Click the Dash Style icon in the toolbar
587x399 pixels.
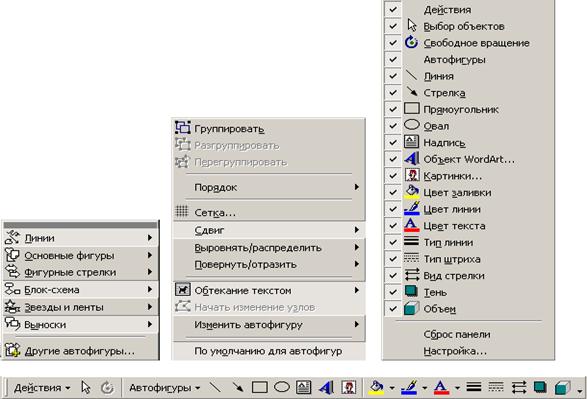pos(496,387)
